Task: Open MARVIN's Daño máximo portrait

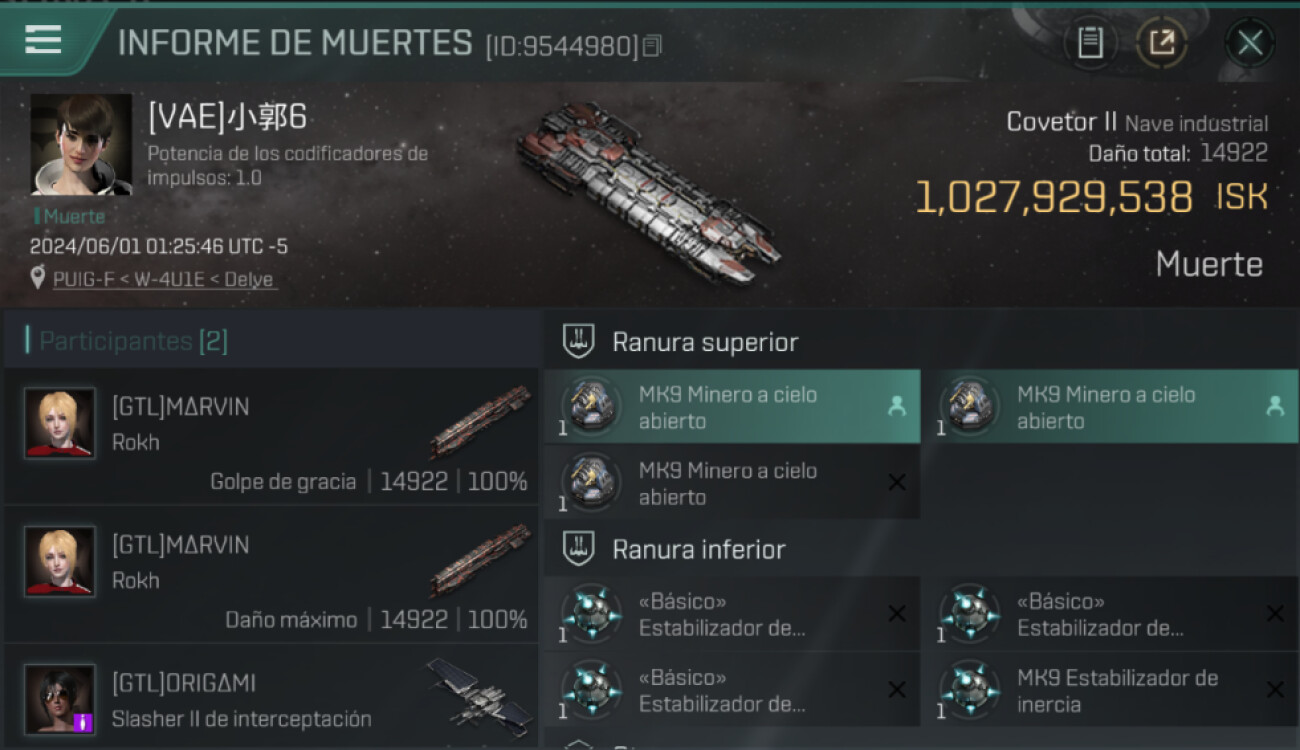Action: (x=60, y=561)
